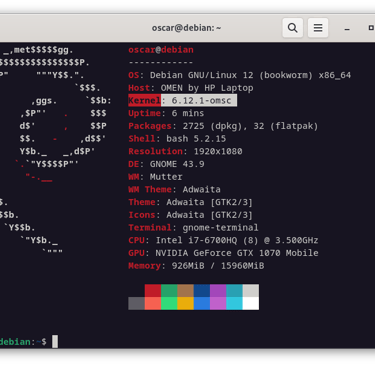375x366 pixels.
Task: Select the Icons Adwaita [GTK2/3] line
Action: point(190,215)
